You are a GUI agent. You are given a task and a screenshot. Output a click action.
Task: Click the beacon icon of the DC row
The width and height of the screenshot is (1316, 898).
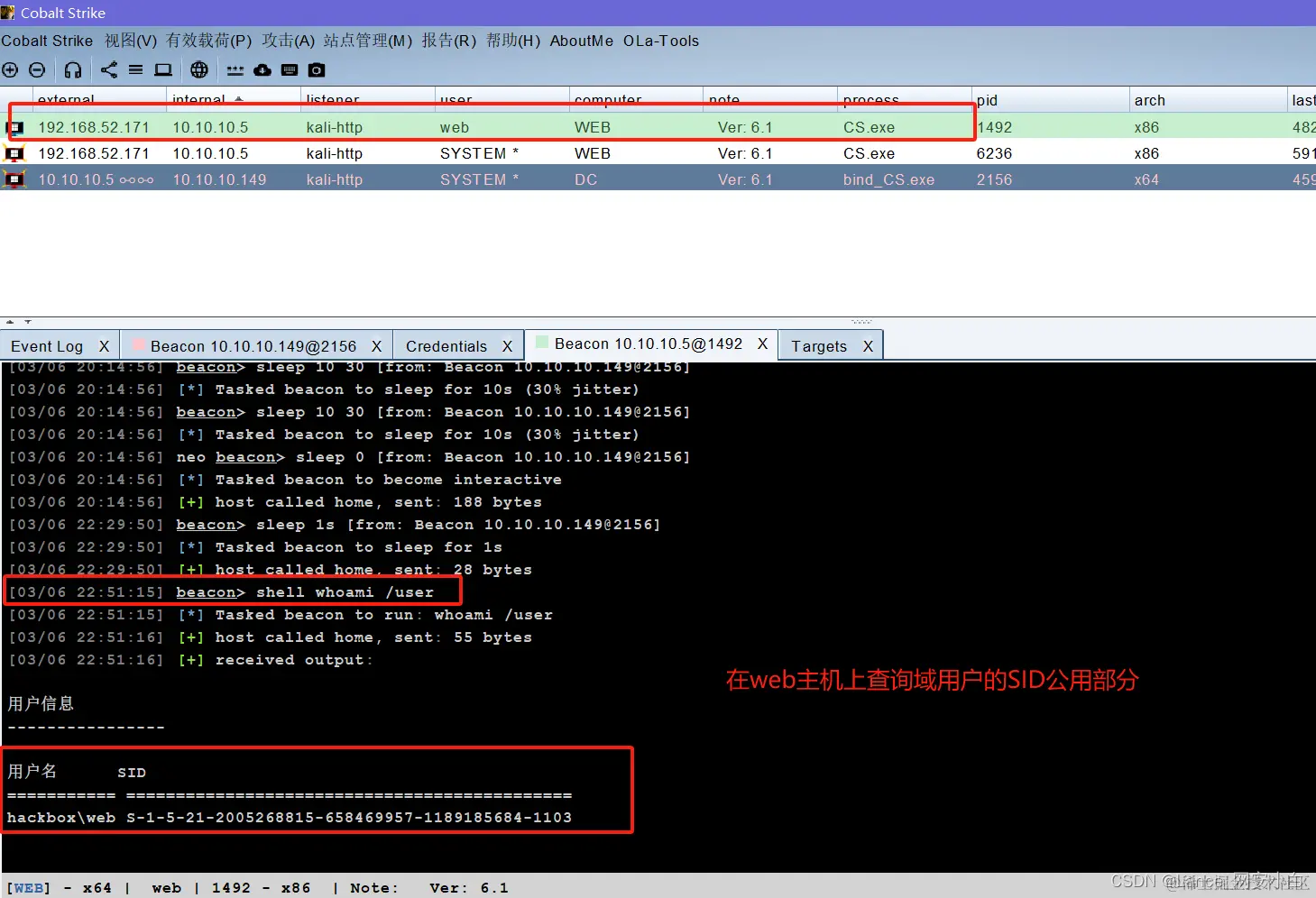tap(15, 179)
